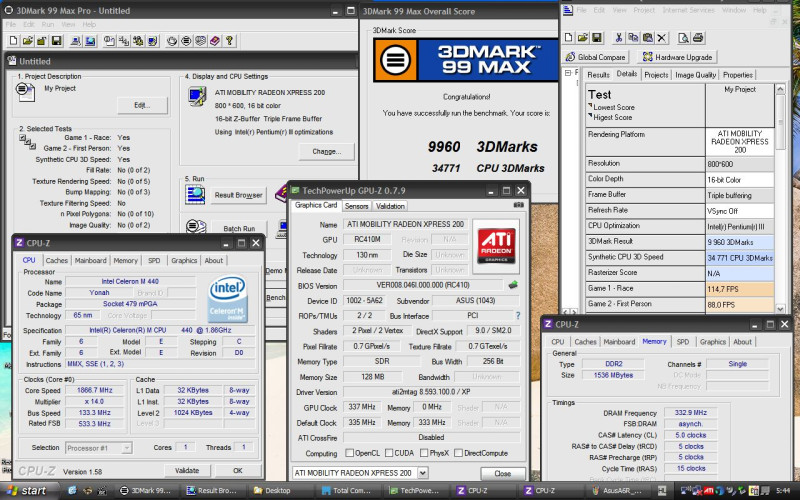Click New project icon in 3DMark toolbar
The height and width of the screenshot is (500, 800).
(14, 41)
